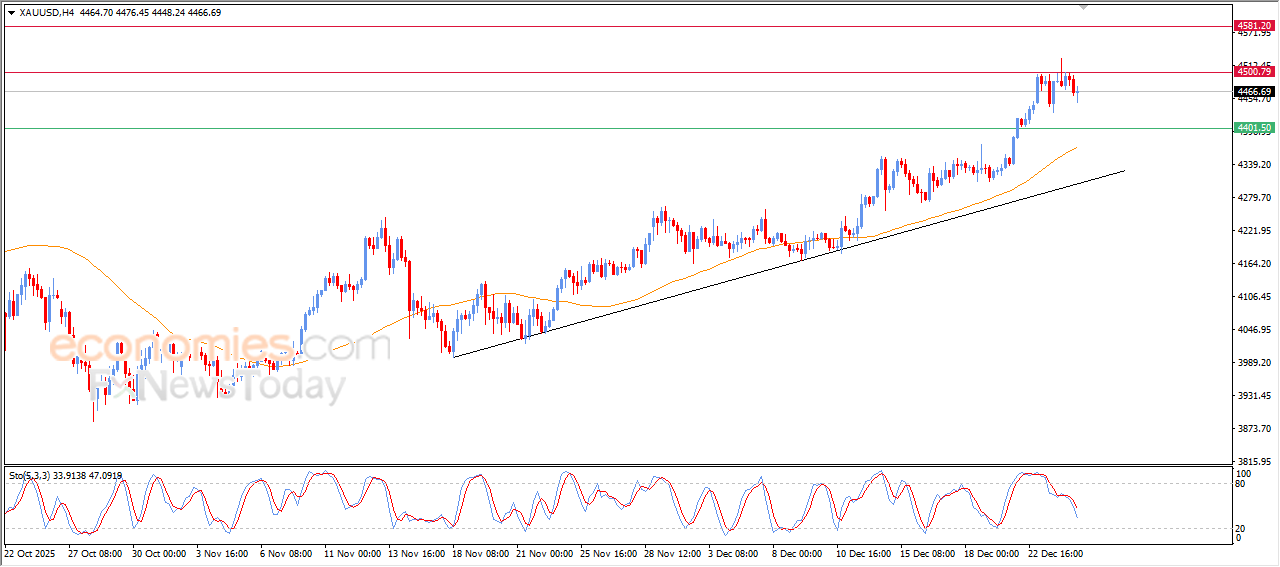The image size is (1280, 567).
Task: Click the 3873.70 price axis value
Action: coord(1253,429)
